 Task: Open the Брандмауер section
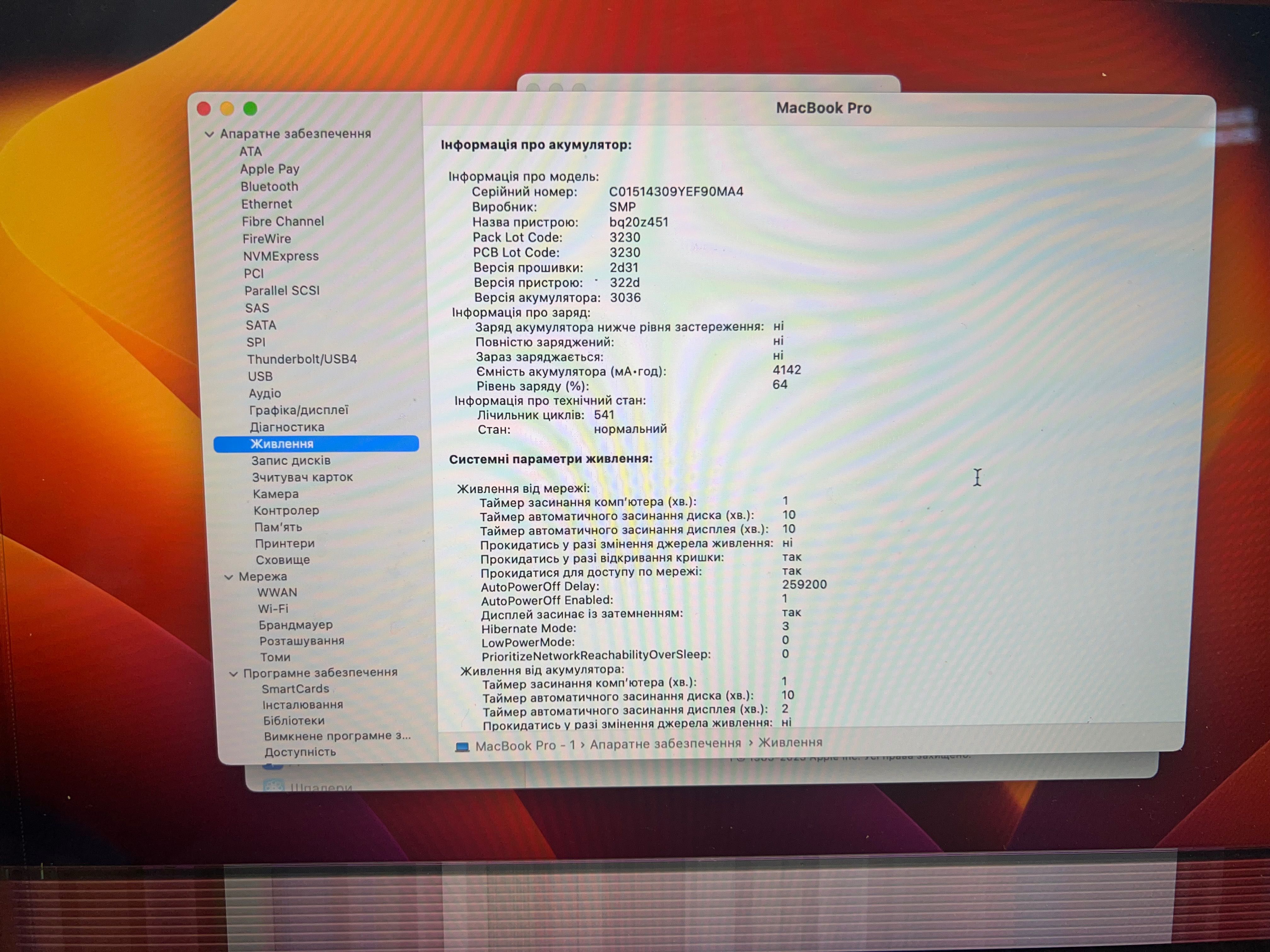295,625
